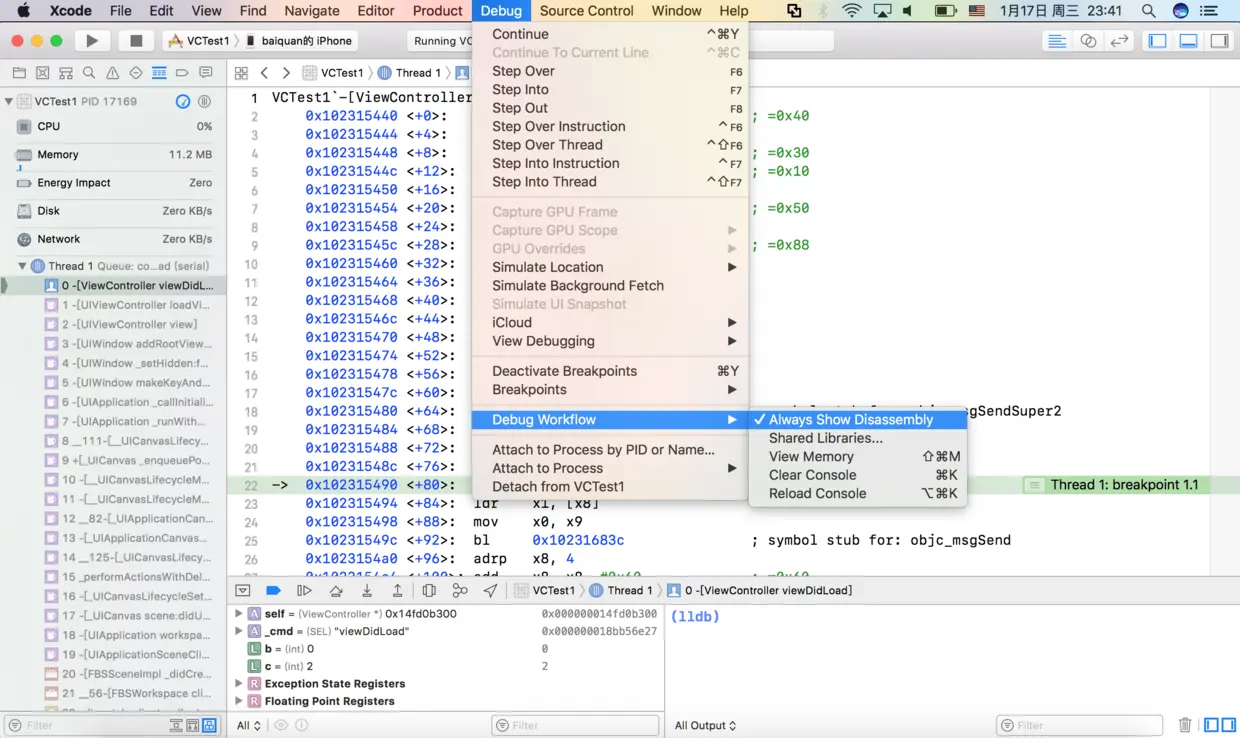Viewport: 1240px width, 738px height.
Task: Expand Exception State Registers
Action: tap(238, 684)
